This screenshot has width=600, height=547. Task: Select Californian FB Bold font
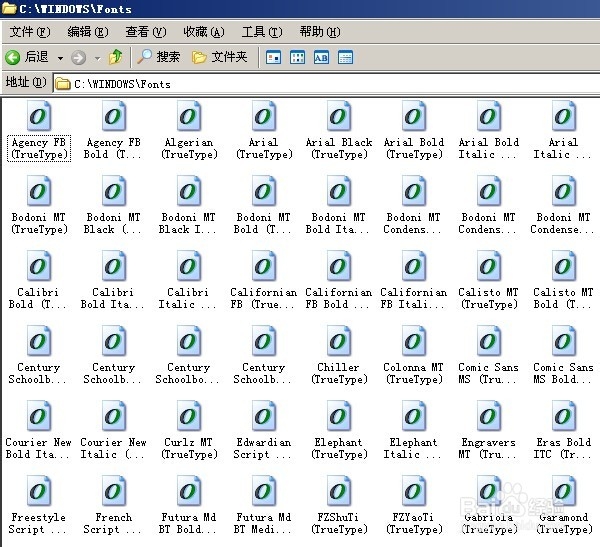point(339,280)
